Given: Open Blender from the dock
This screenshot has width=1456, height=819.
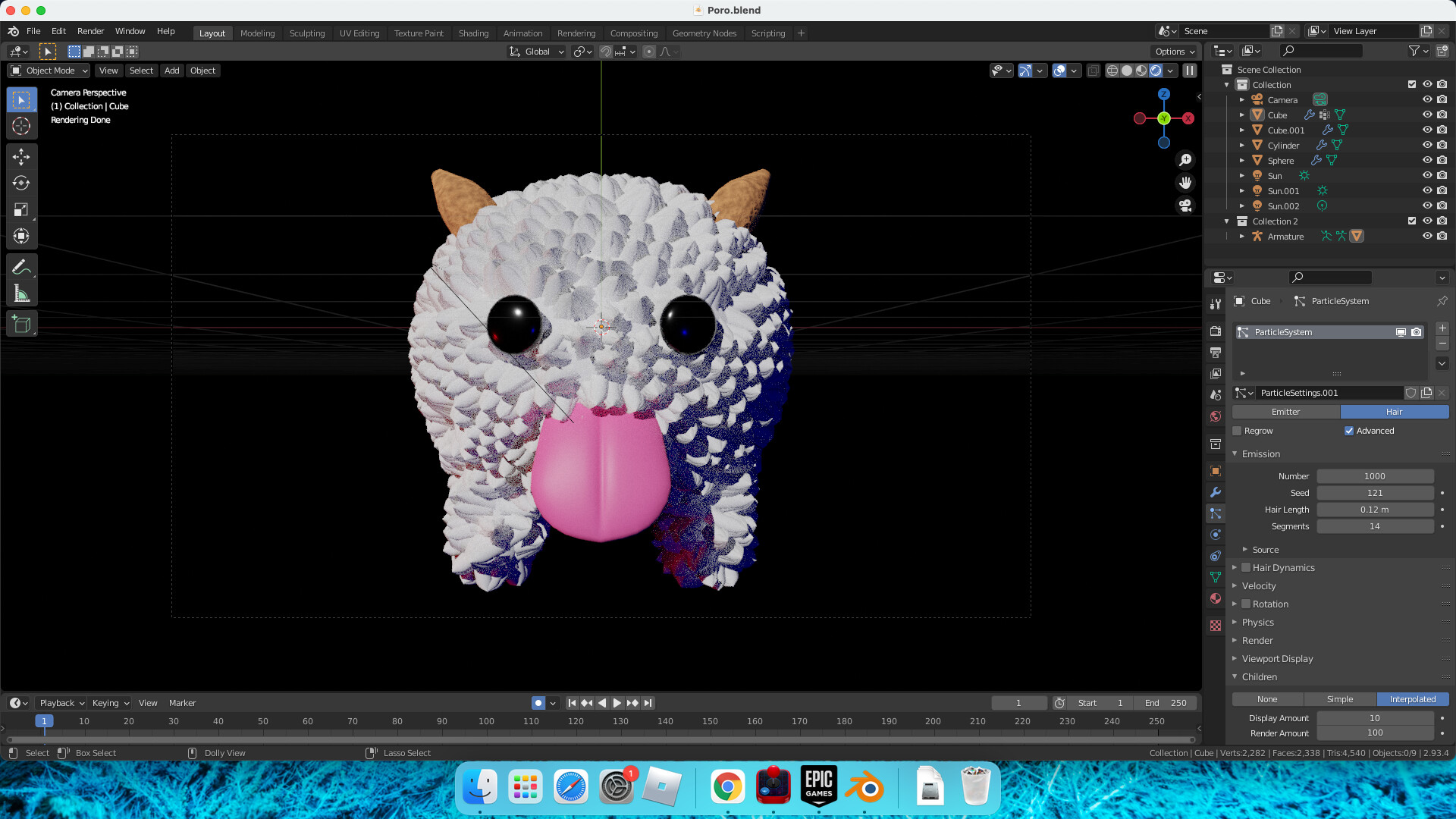Looking at the screenshot, I should 864,787.
